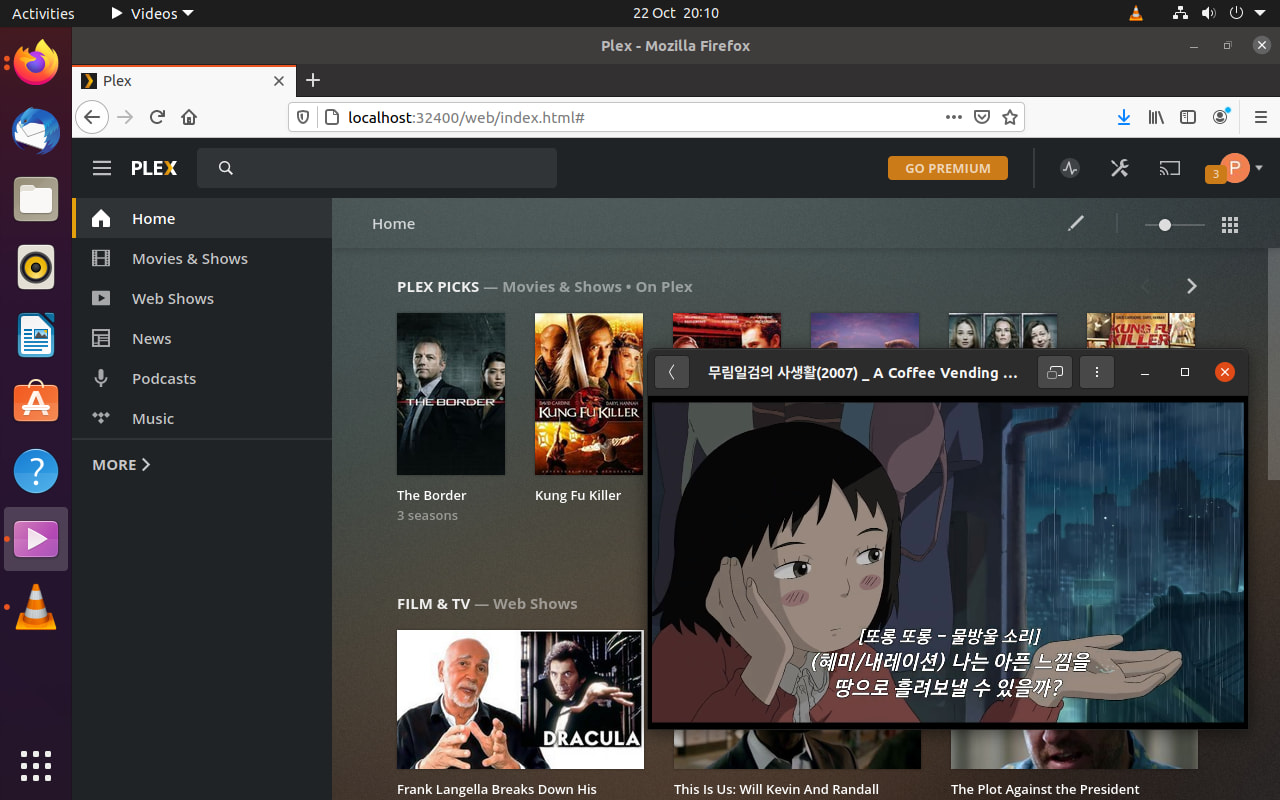Image resolution: width=1280 pixels, height=800 pixels.
Task: Toggle fullscreen in the video player
Action: click(x=1054, y=373)
